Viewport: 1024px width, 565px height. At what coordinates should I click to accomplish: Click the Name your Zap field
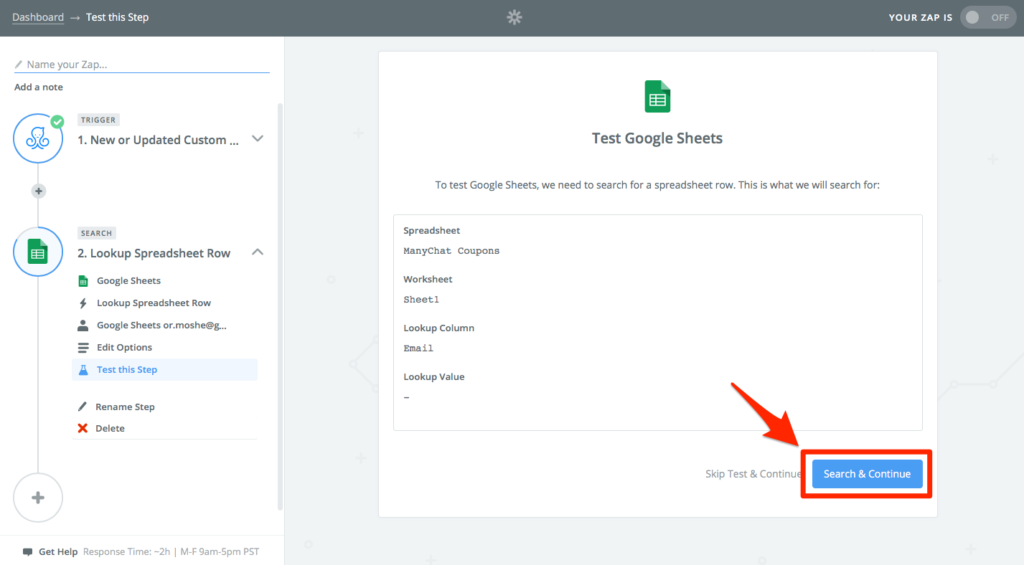(x=142, y=64)
